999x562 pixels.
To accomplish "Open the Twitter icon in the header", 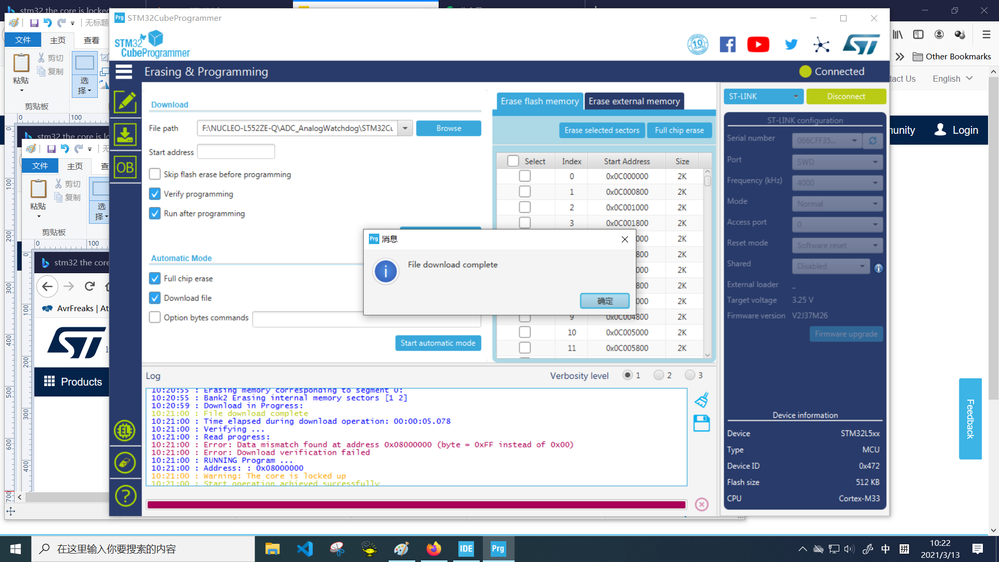I will pyautogui.click(x=791, y=44).
